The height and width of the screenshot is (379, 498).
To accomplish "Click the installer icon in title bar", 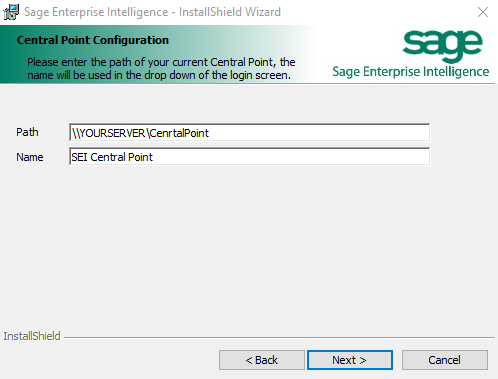I will click(11, 12).
